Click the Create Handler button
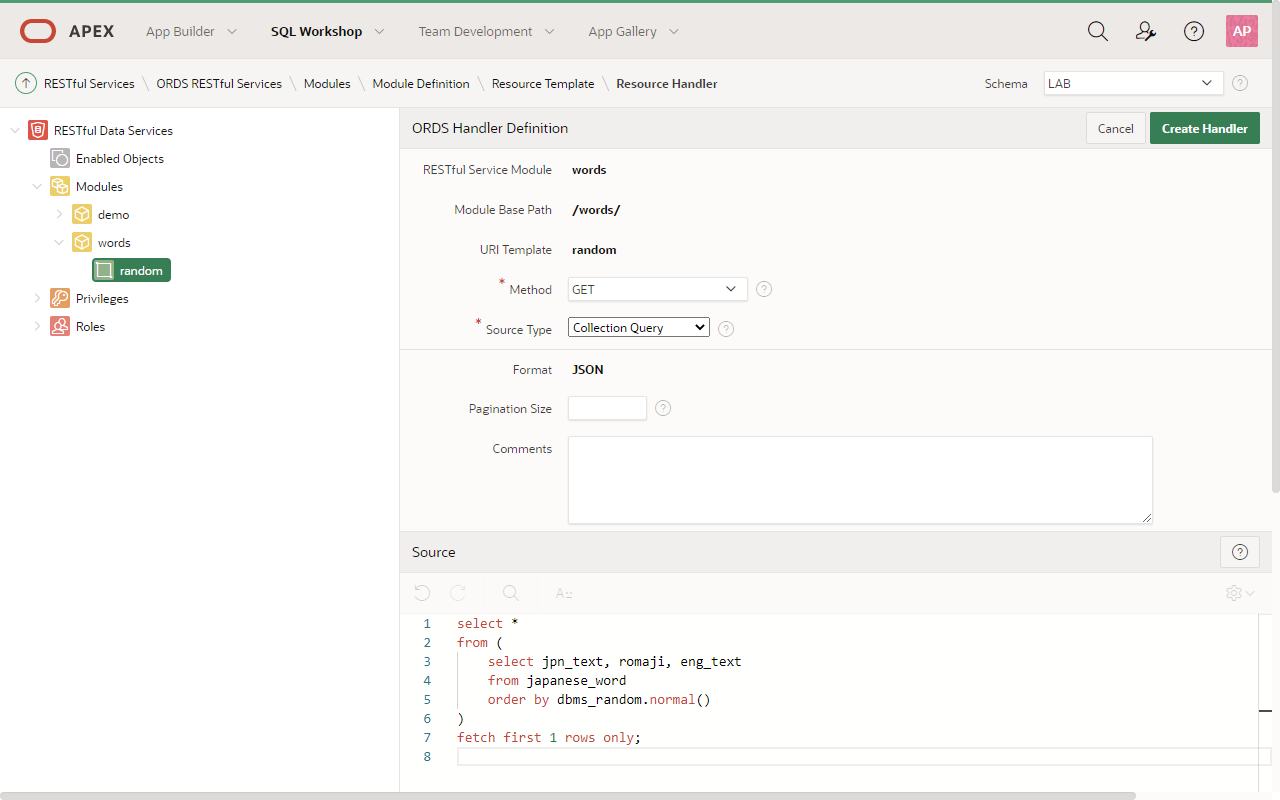1280x800 pixels. pos(1205,128)
